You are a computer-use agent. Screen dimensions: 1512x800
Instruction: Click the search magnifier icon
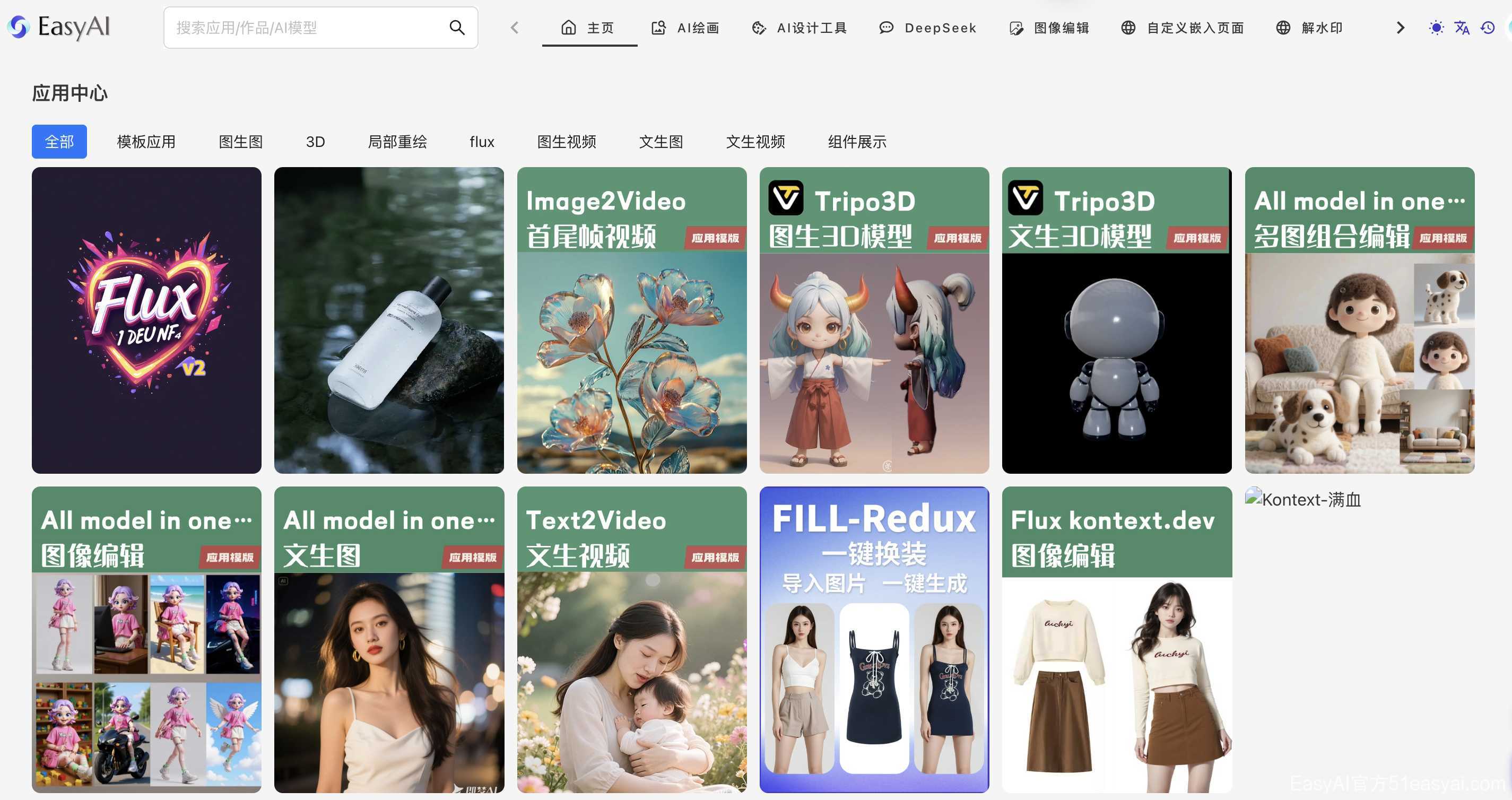[457, 28]
